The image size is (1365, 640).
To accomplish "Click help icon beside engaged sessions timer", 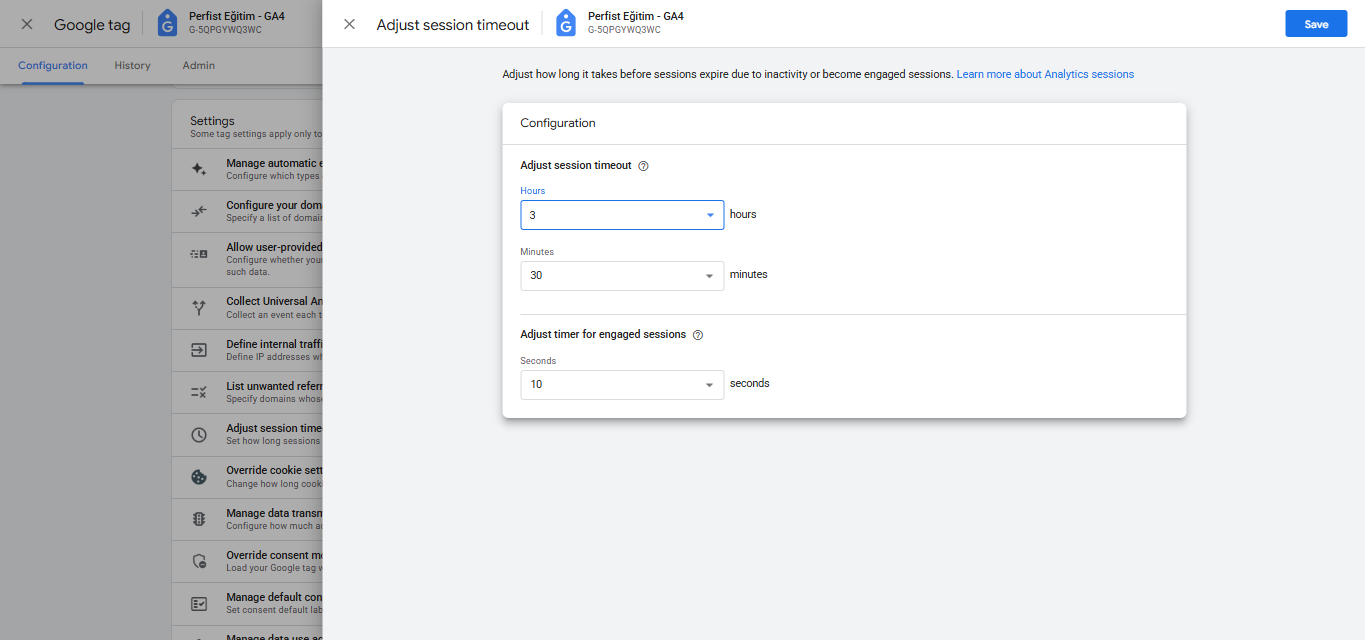I will pos(698,335).
